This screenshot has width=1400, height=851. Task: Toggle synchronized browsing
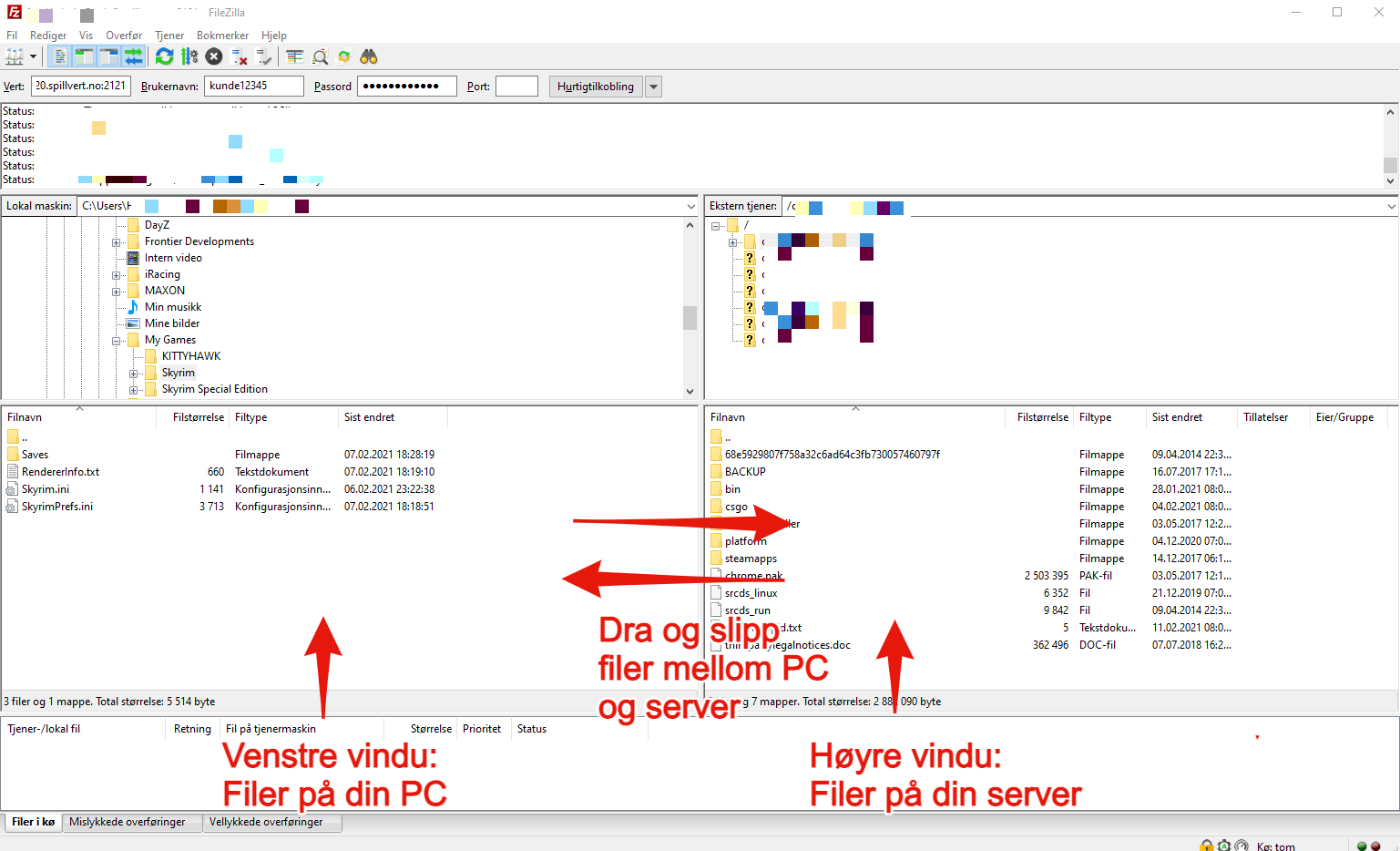click(x=344, y=56)
